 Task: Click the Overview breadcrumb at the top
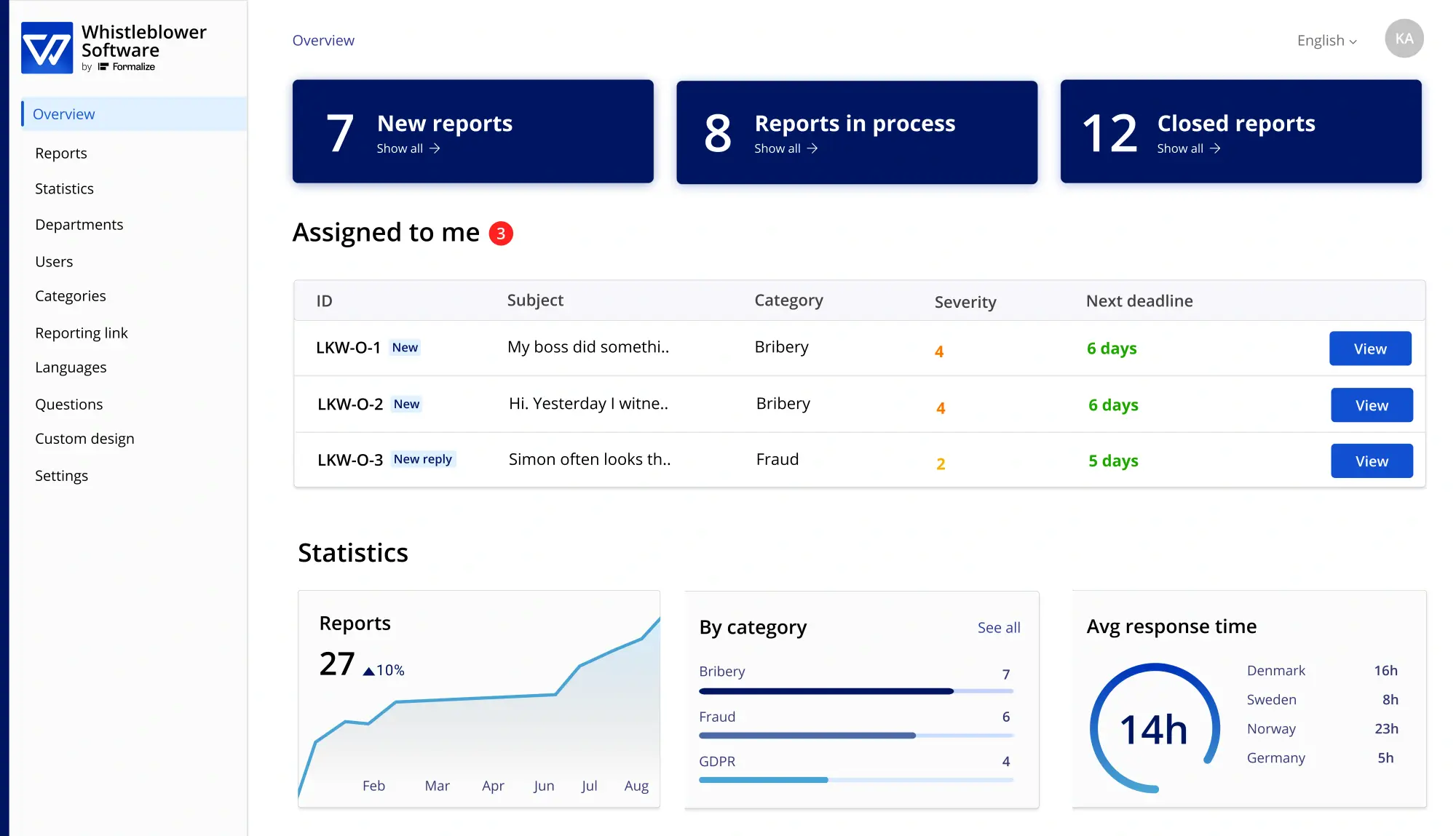[323, 41]
